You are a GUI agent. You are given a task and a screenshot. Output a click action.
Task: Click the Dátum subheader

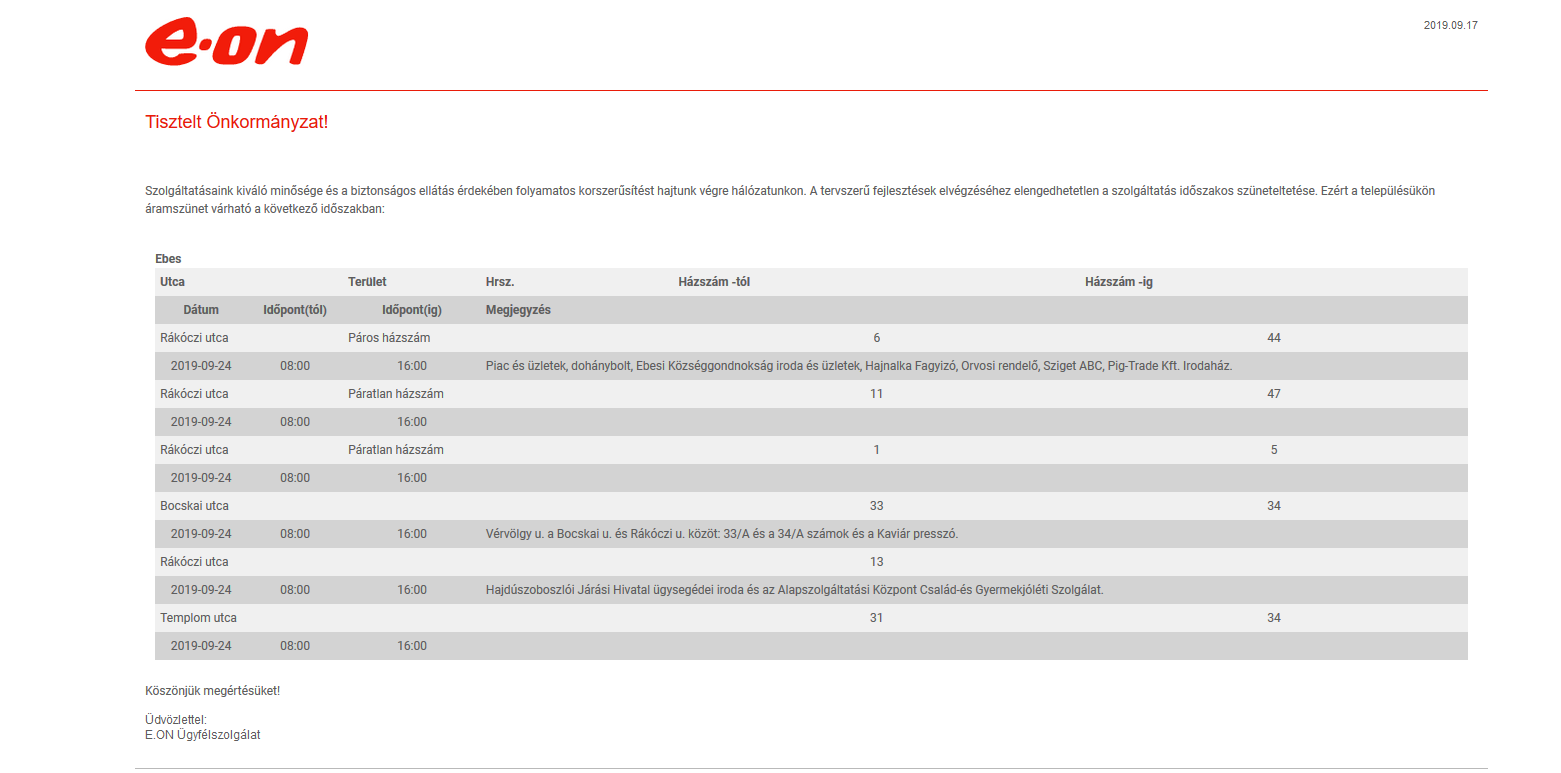pyautogui.click(x=201, y=310)
